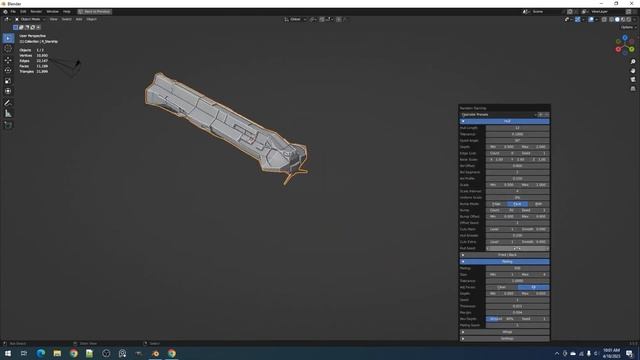
Task: Activate the Transform tool
Action: click(8, 91)
